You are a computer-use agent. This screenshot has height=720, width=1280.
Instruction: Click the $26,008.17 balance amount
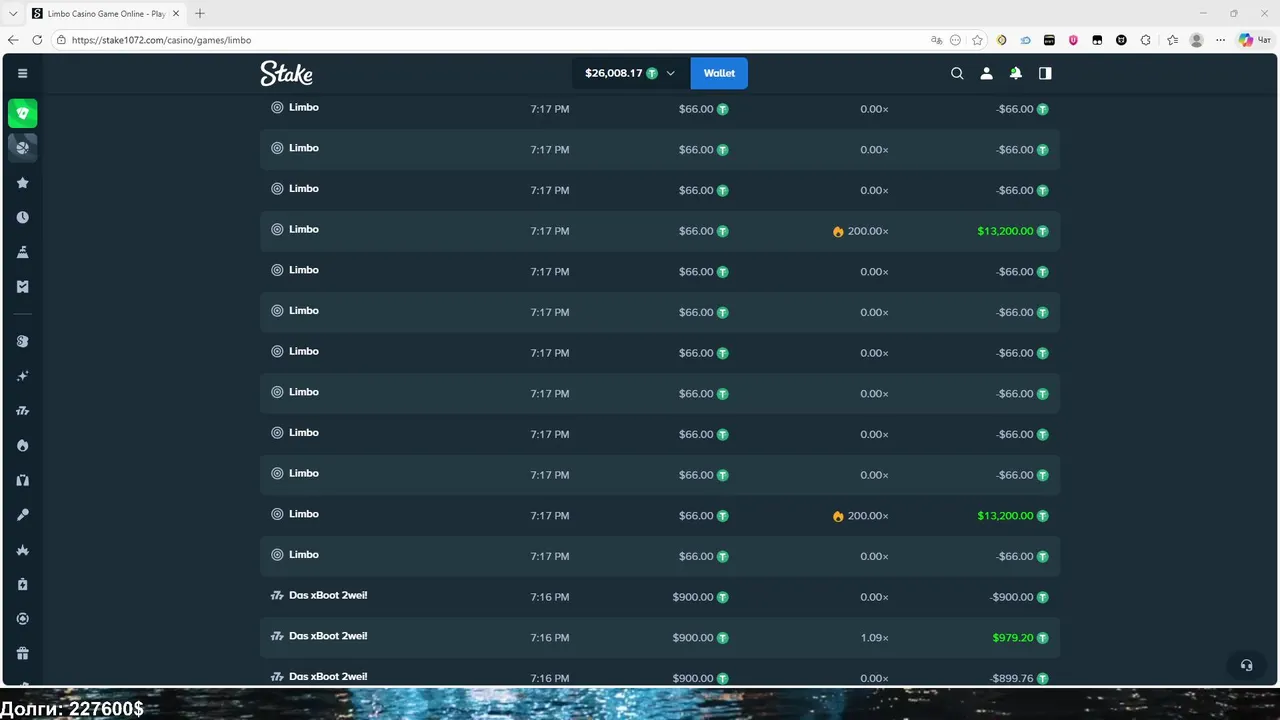(x=613, y=73)
